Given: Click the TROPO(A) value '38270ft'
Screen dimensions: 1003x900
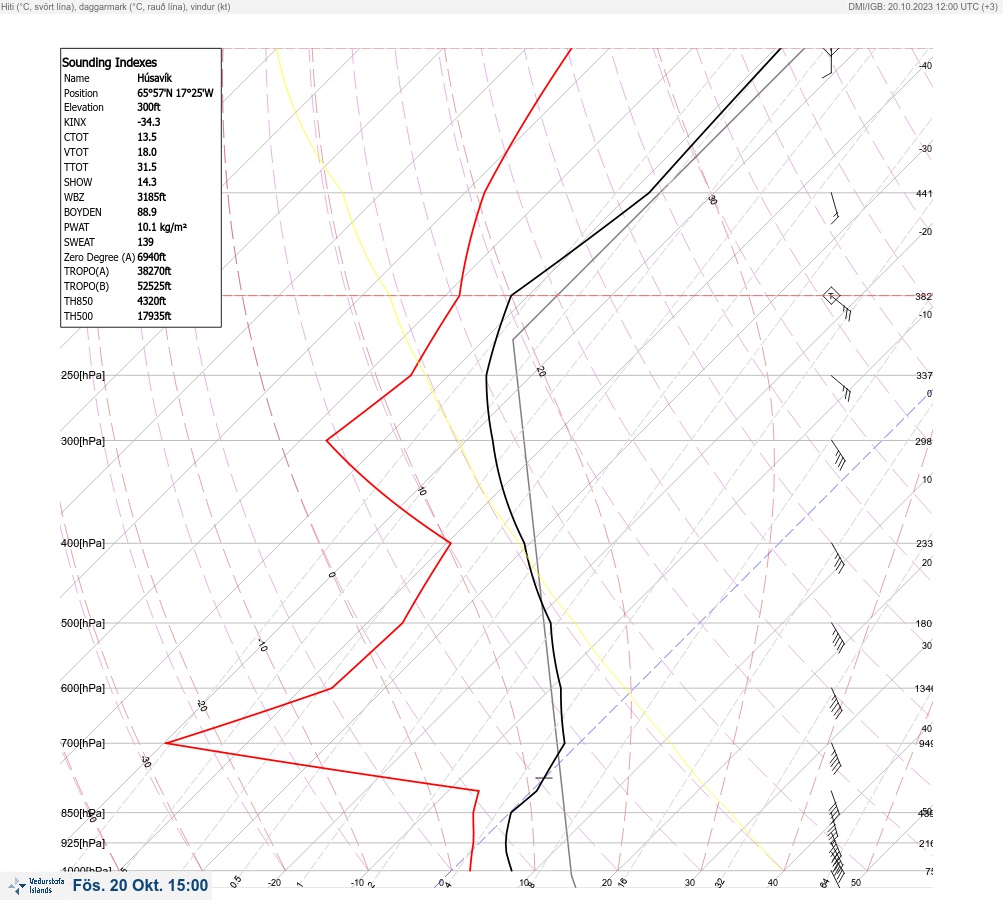Looking at the screenshot, I should 154,271.
